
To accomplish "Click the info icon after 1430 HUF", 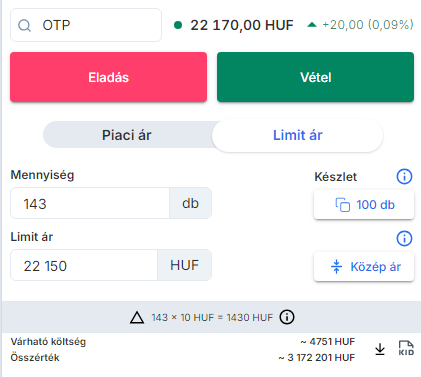I will pos(287,317).
